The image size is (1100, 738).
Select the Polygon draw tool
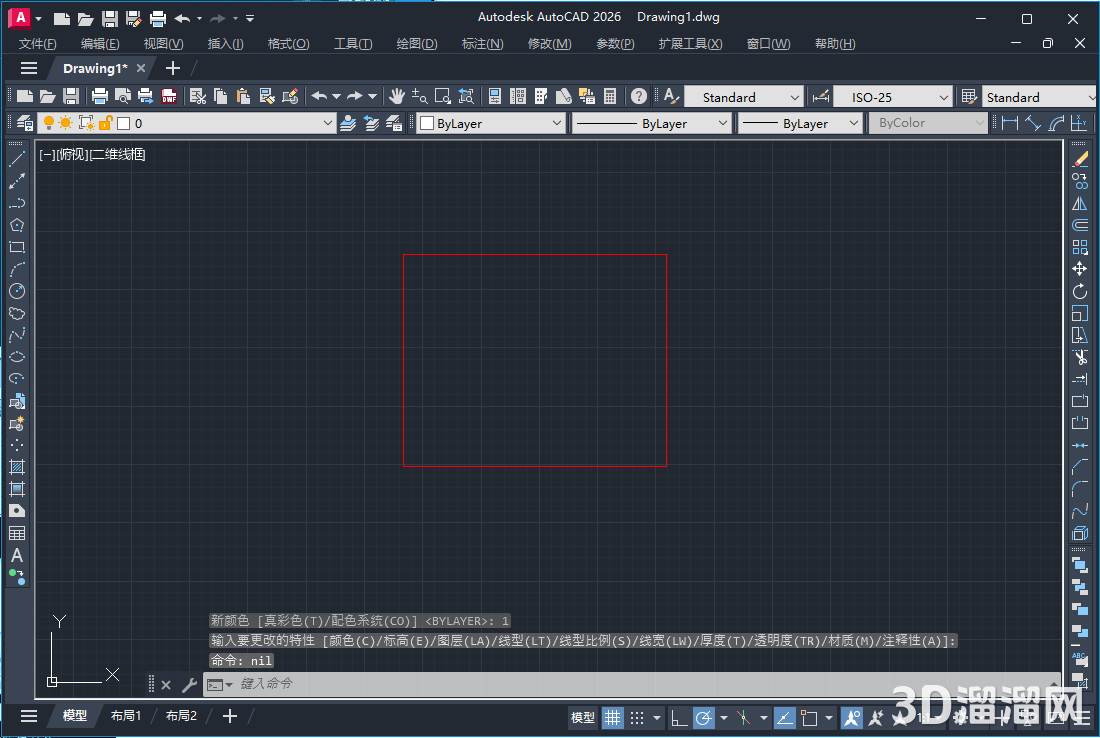coord(17,225)
